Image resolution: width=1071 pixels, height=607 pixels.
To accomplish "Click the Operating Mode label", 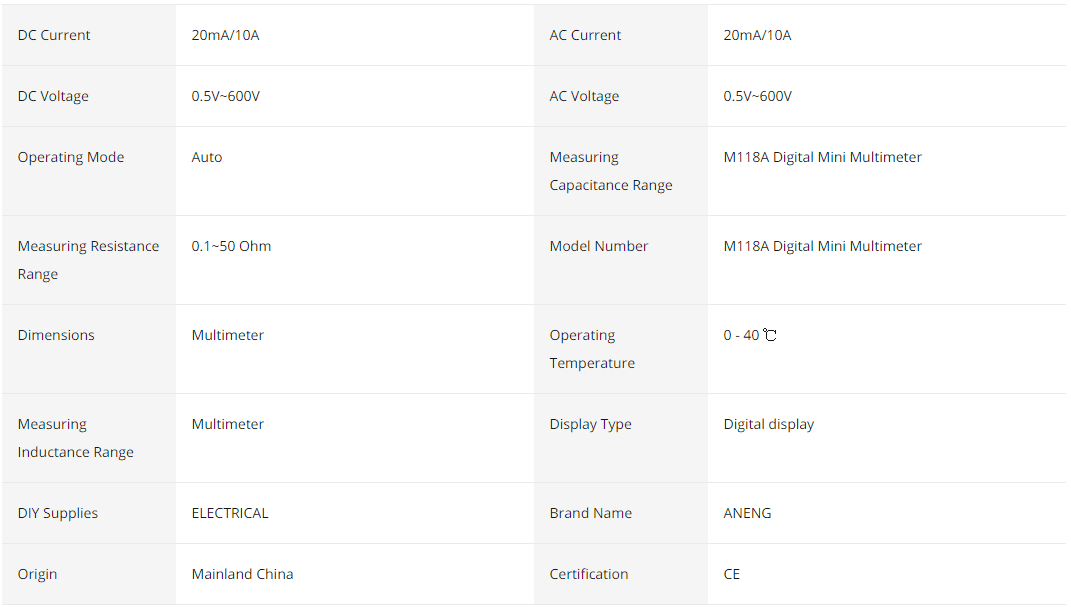I will [x=70, y=157].
